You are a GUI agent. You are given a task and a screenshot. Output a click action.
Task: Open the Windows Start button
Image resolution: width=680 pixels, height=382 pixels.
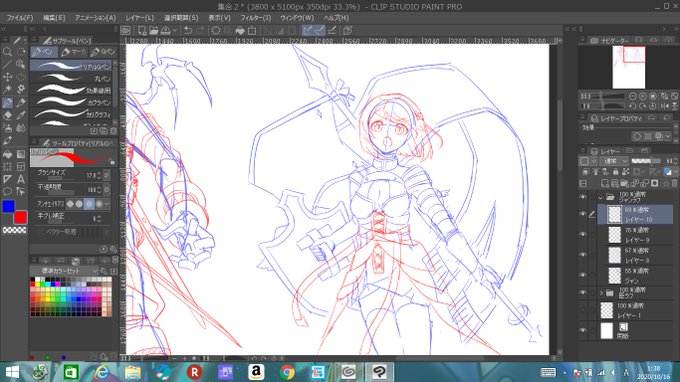(12, 372)
